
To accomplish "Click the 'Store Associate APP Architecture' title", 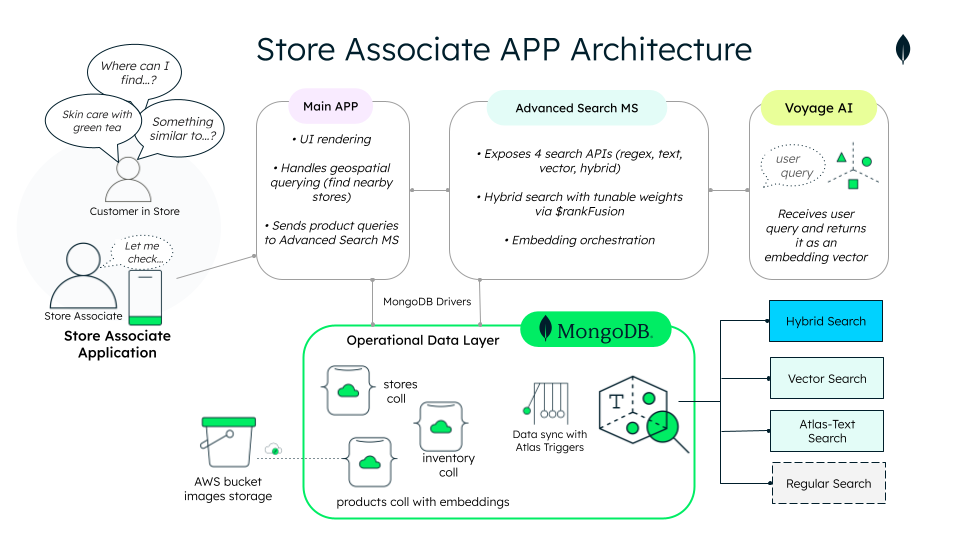I will [x=504, y=49].
